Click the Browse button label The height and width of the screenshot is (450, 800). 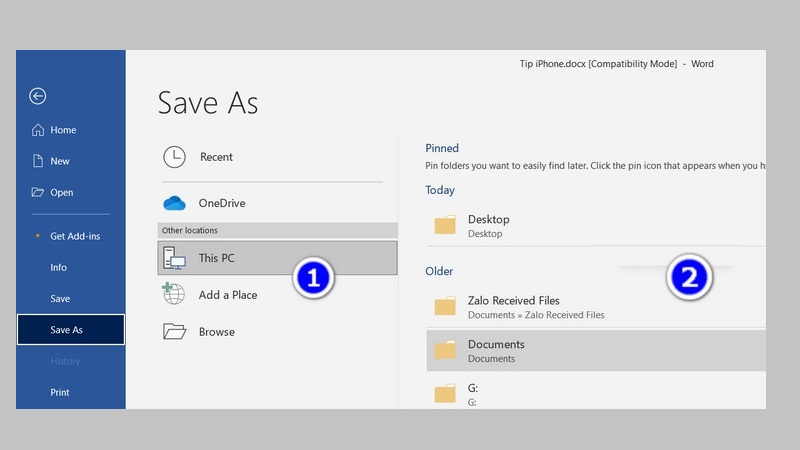216,332
